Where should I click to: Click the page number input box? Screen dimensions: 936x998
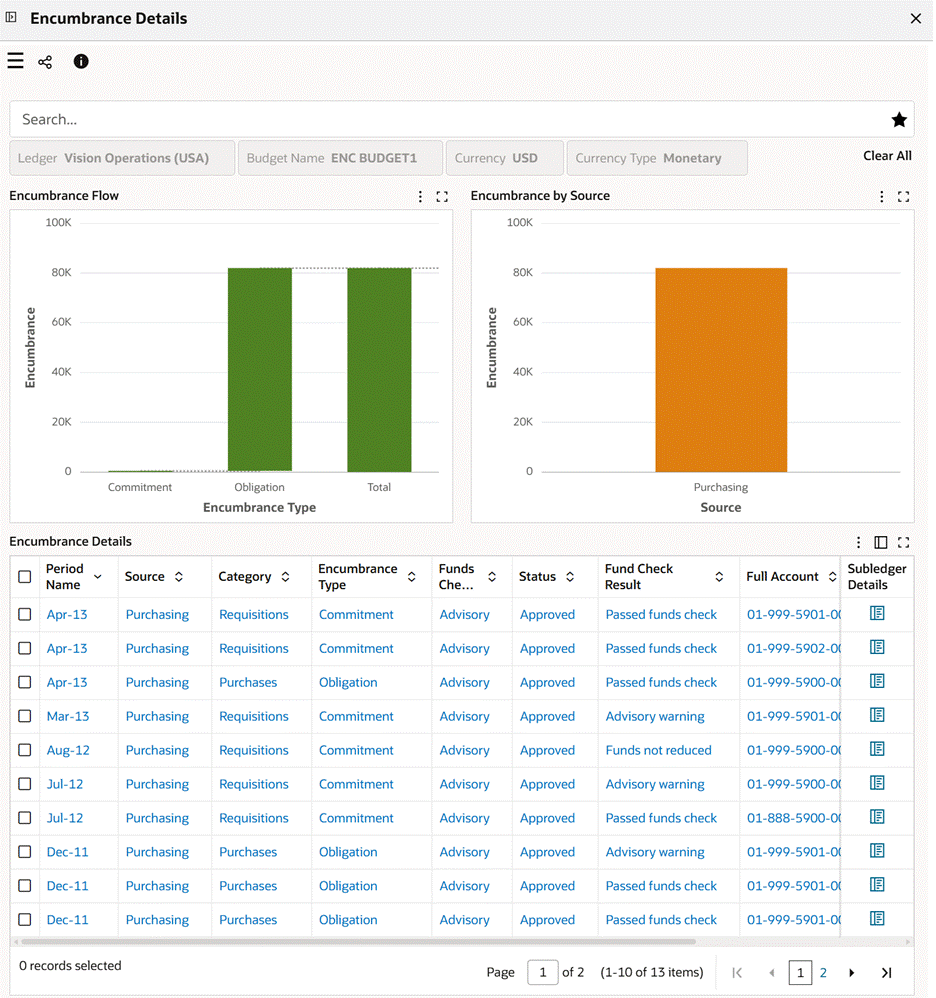click(543, 973)
